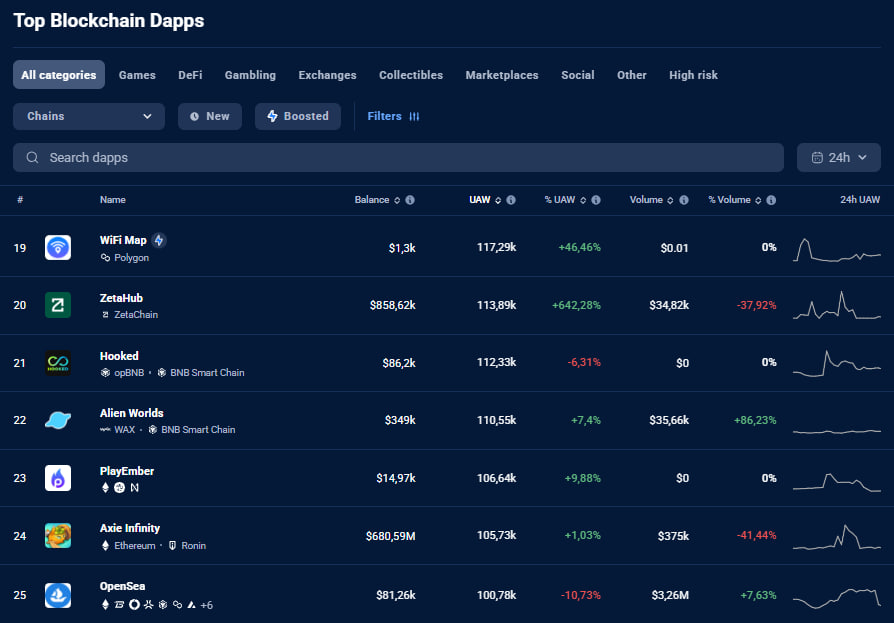This screenshot has width=894, height=623.
Task: Sort by the UAW column
Action: coord(485,200)
